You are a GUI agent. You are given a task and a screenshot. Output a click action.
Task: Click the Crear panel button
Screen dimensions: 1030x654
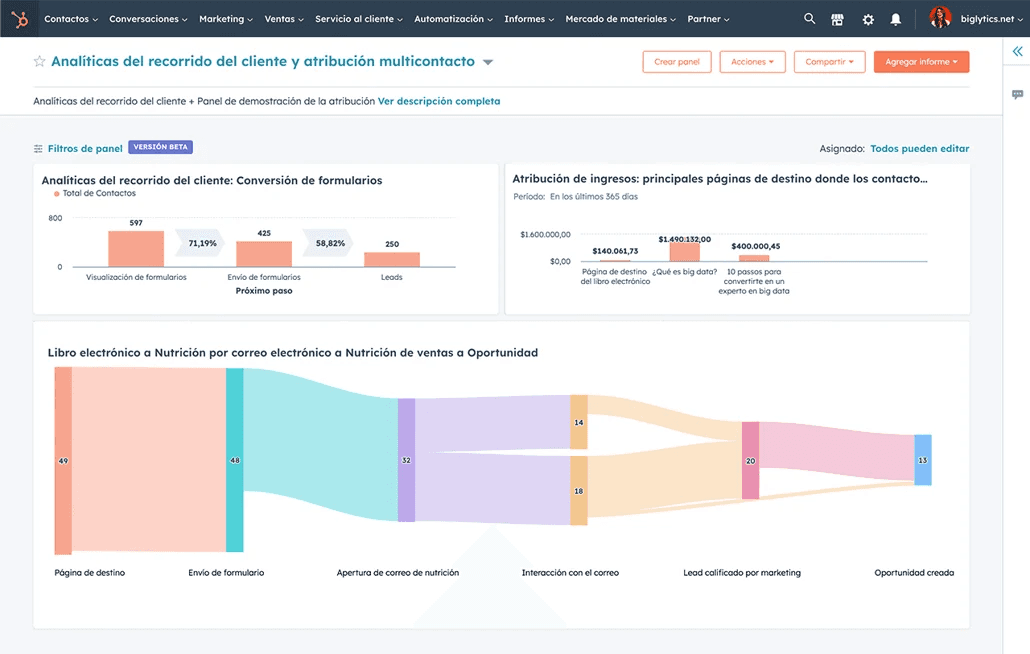point(677,62)
